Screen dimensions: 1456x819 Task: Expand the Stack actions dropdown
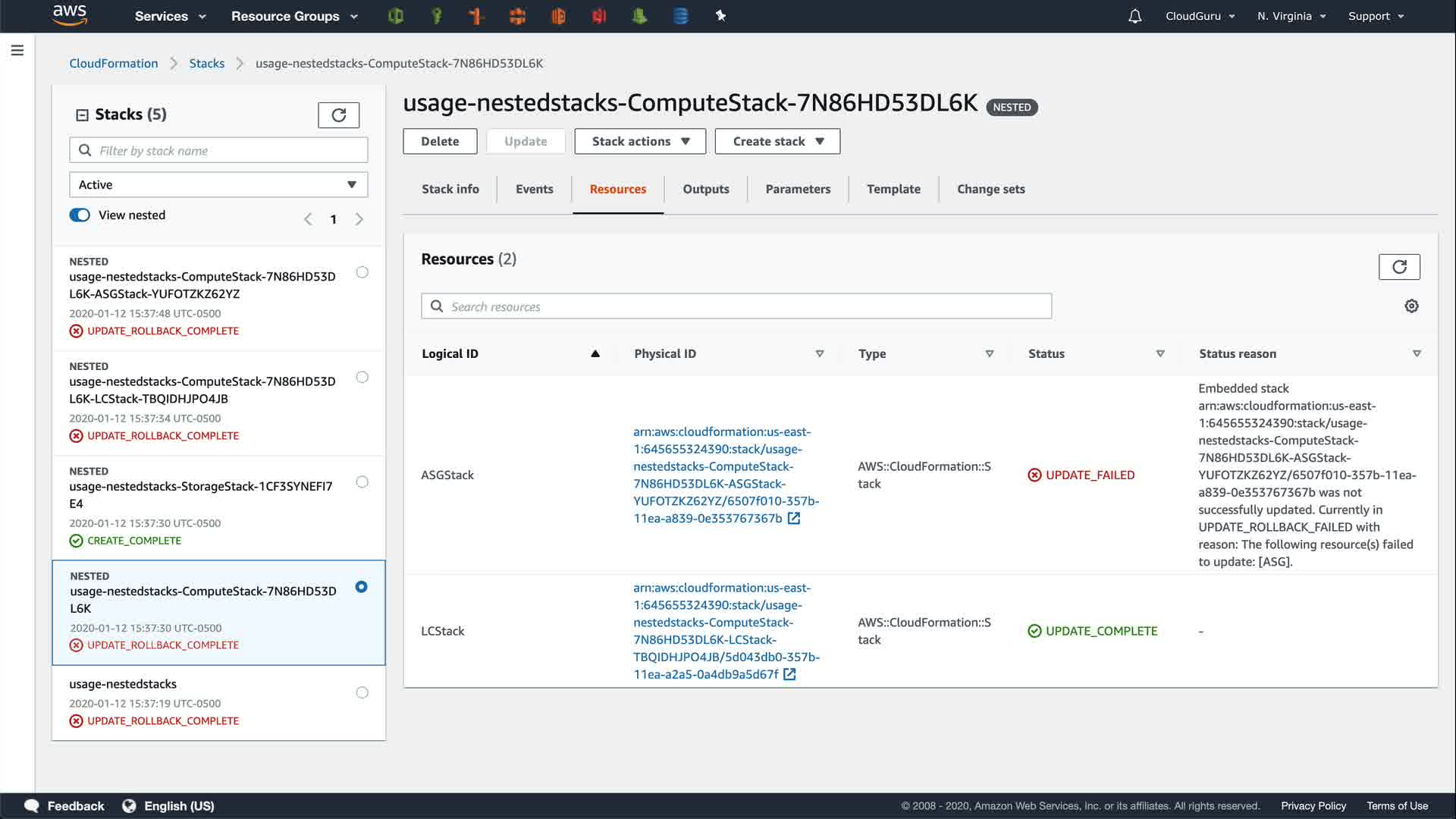[639, 141]
